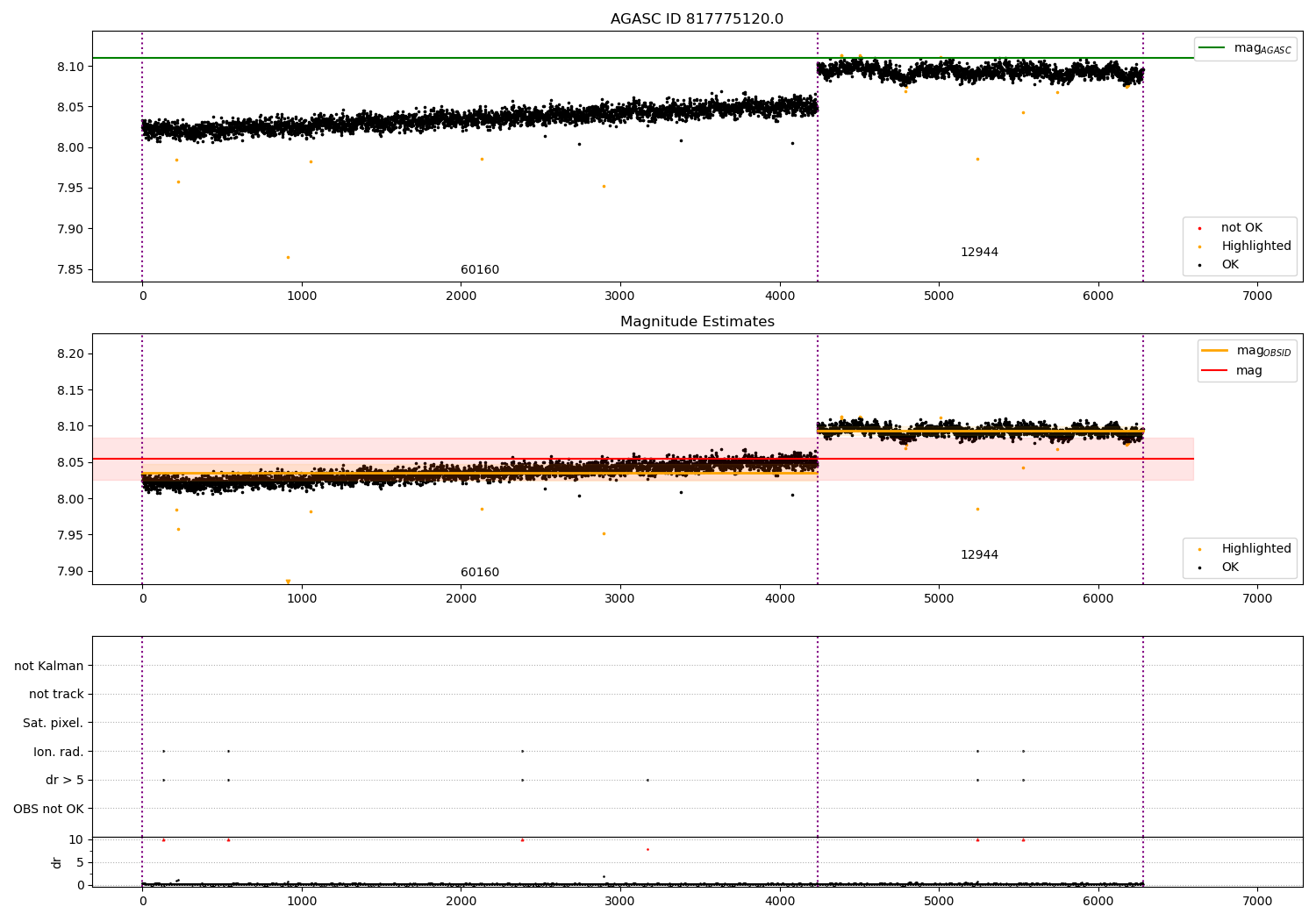1316x921 pixels.
Task: Click the mag OBSID legend entry
Action: (x=1264, y=351)
